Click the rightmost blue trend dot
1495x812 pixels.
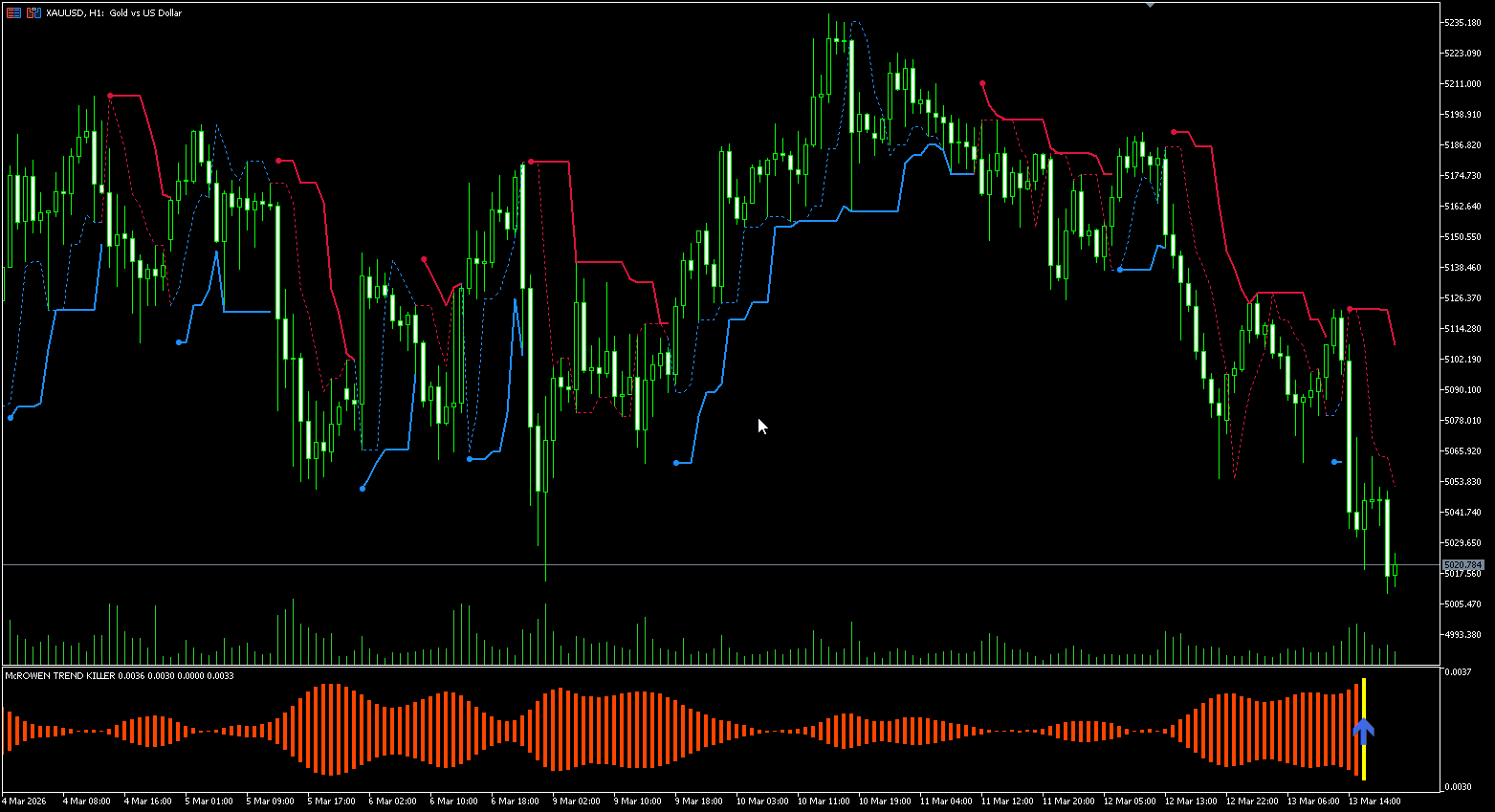point(1335,462)
